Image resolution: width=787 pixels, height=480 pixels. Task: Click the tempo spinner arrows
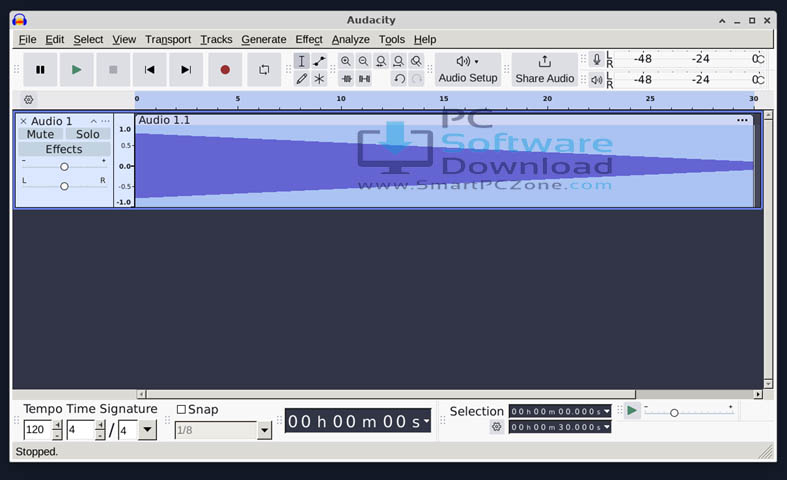click(x=57, y=430)
